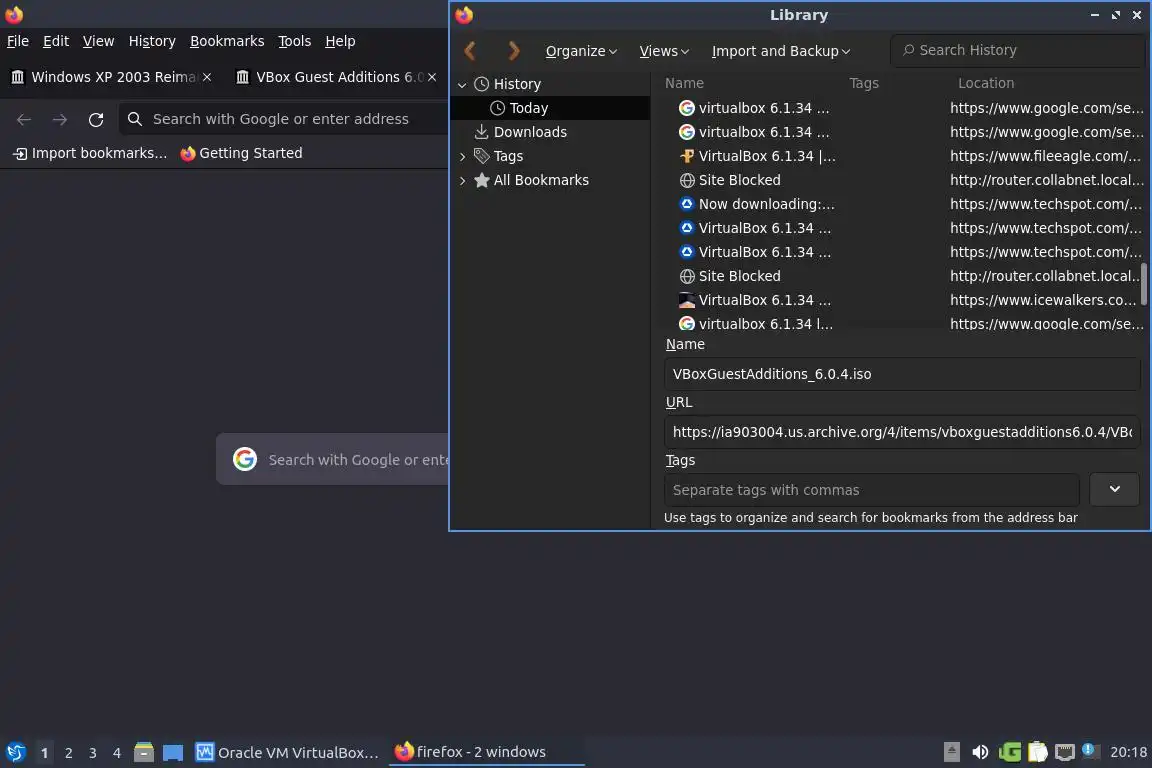Viewport: 1152px width, 768px height.
Task: Expand the Tags tree node
Action: [462, 157]
